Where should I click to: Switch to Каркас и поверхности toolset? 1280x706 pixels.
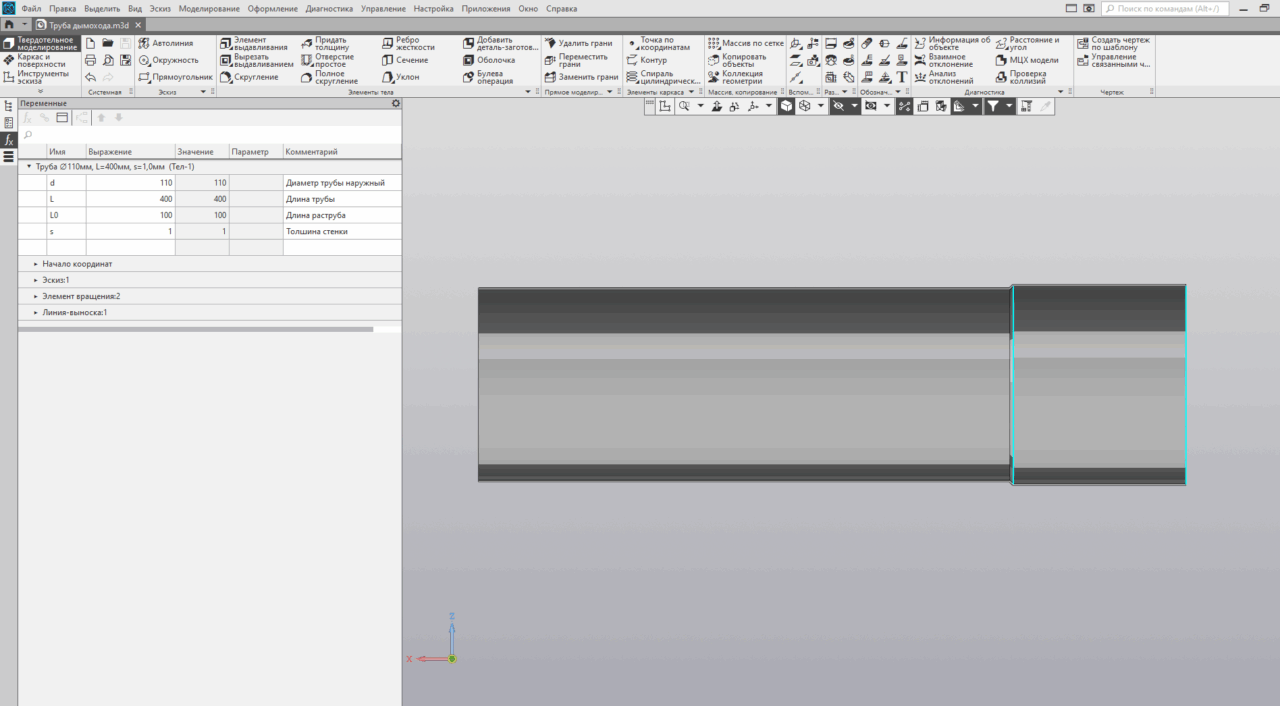[38, 60]
